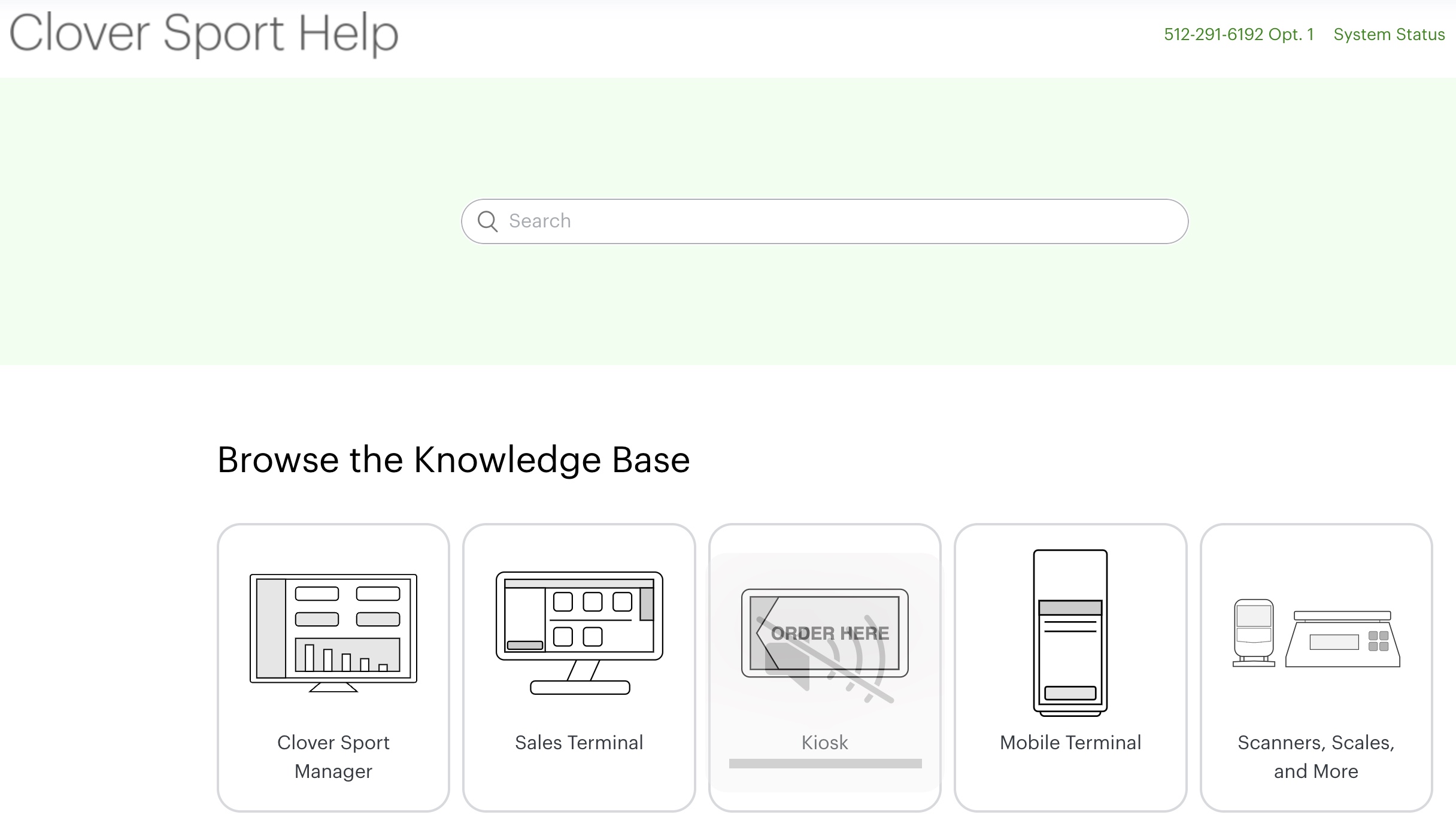Click the 512-291-6192 Opt. 1 phone link
The width and height of the screenshot is (1456, 833).
pos(1239,34)
